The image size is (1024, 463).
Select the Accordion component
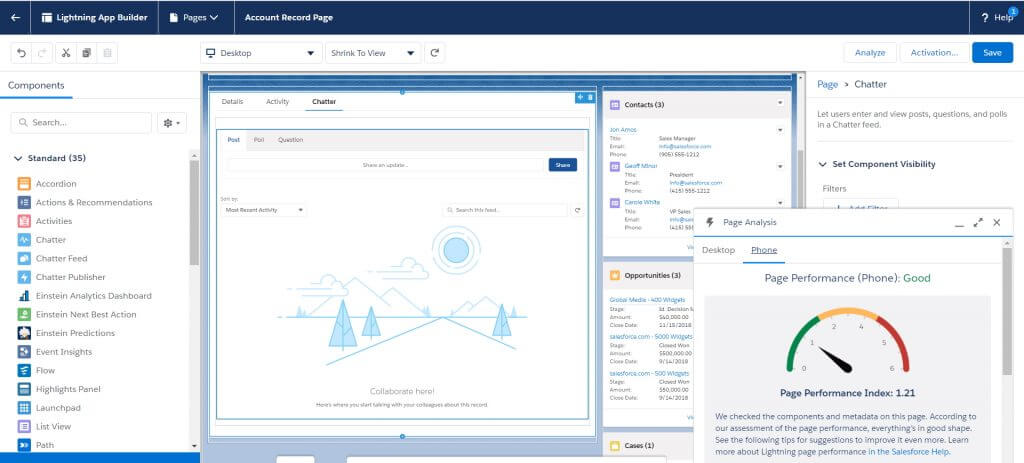click(x=56, y=184)
